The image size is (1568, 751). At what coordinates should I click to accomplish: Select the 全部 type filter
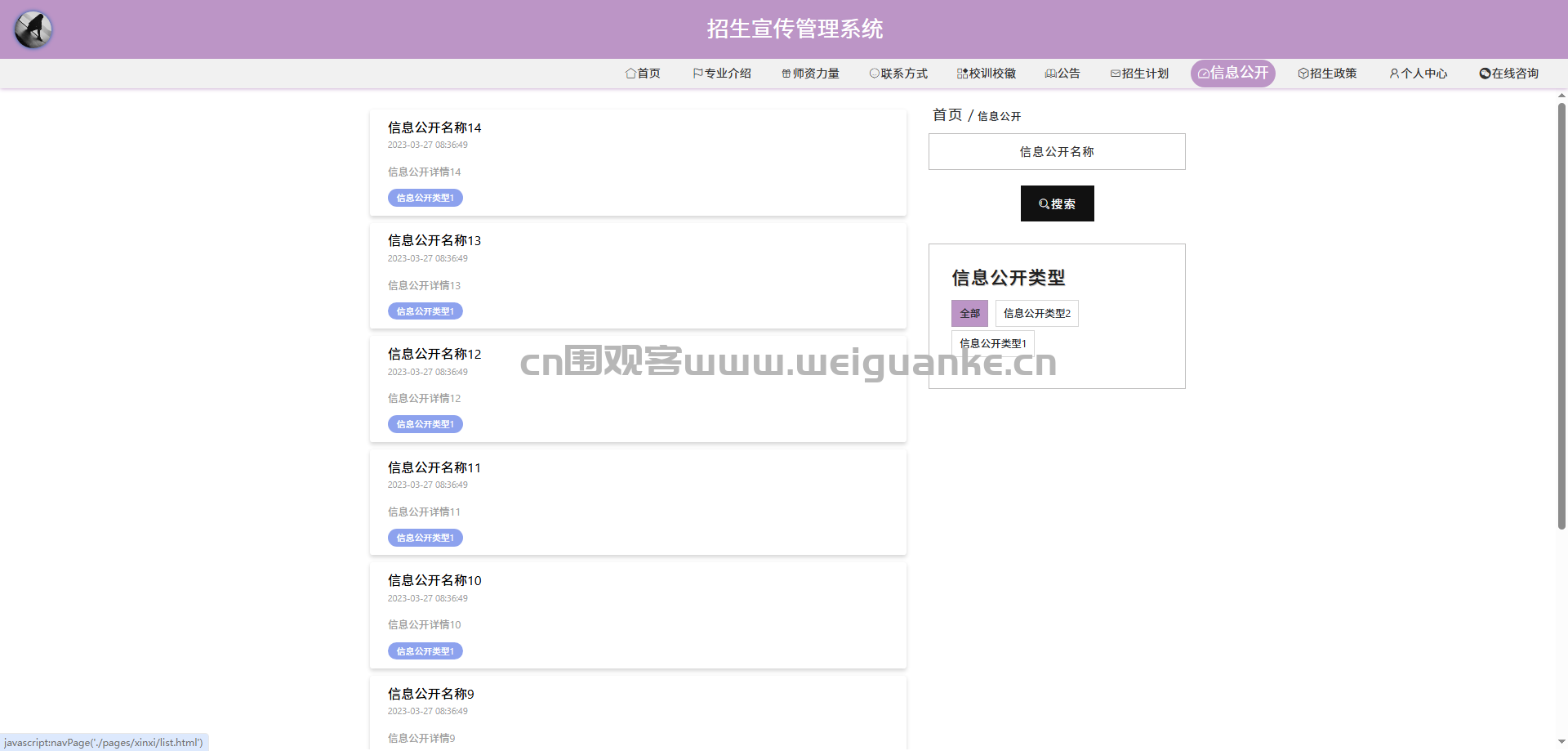pos(969,313)
